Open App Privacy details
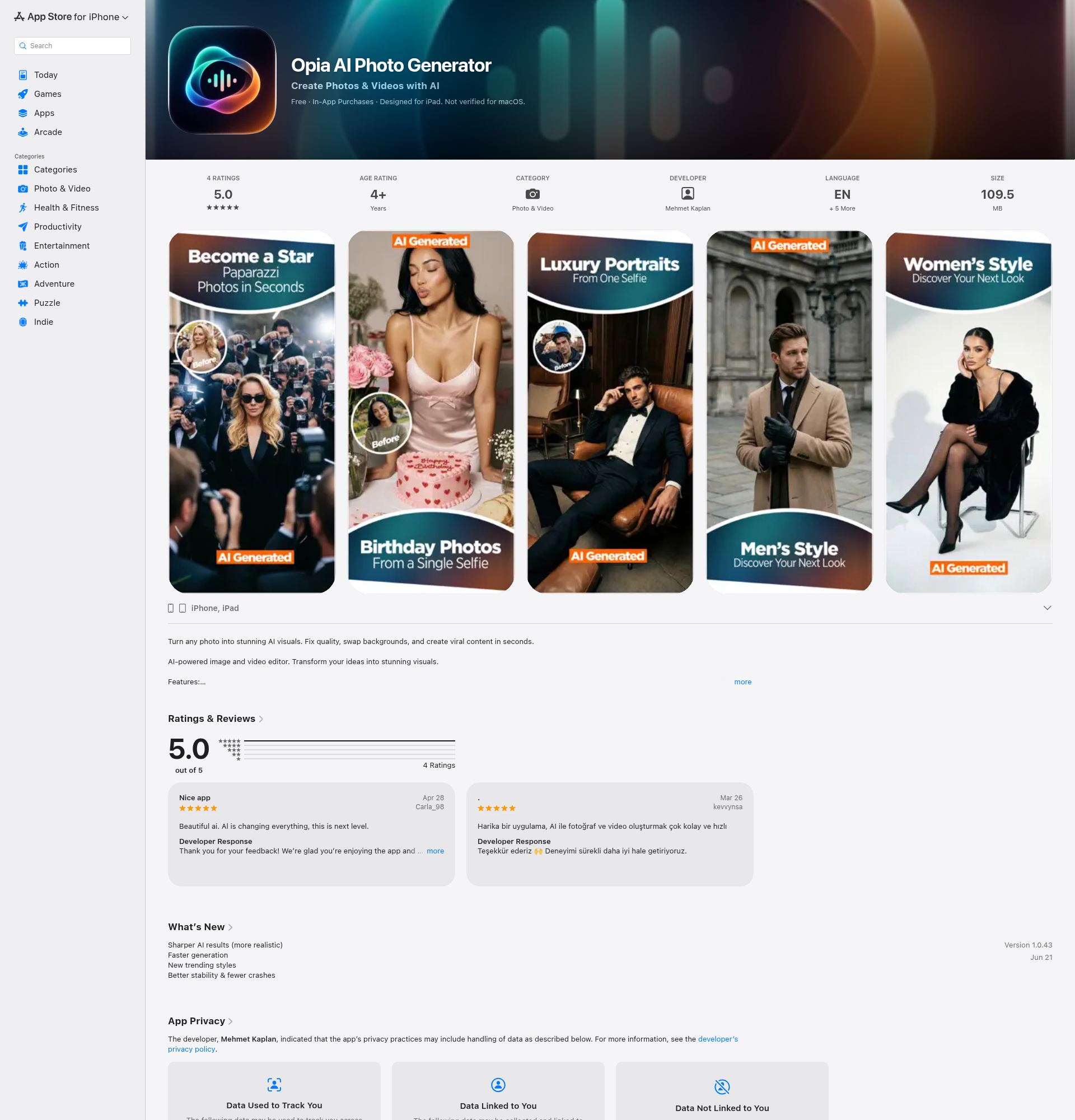 coord(200,1021)
